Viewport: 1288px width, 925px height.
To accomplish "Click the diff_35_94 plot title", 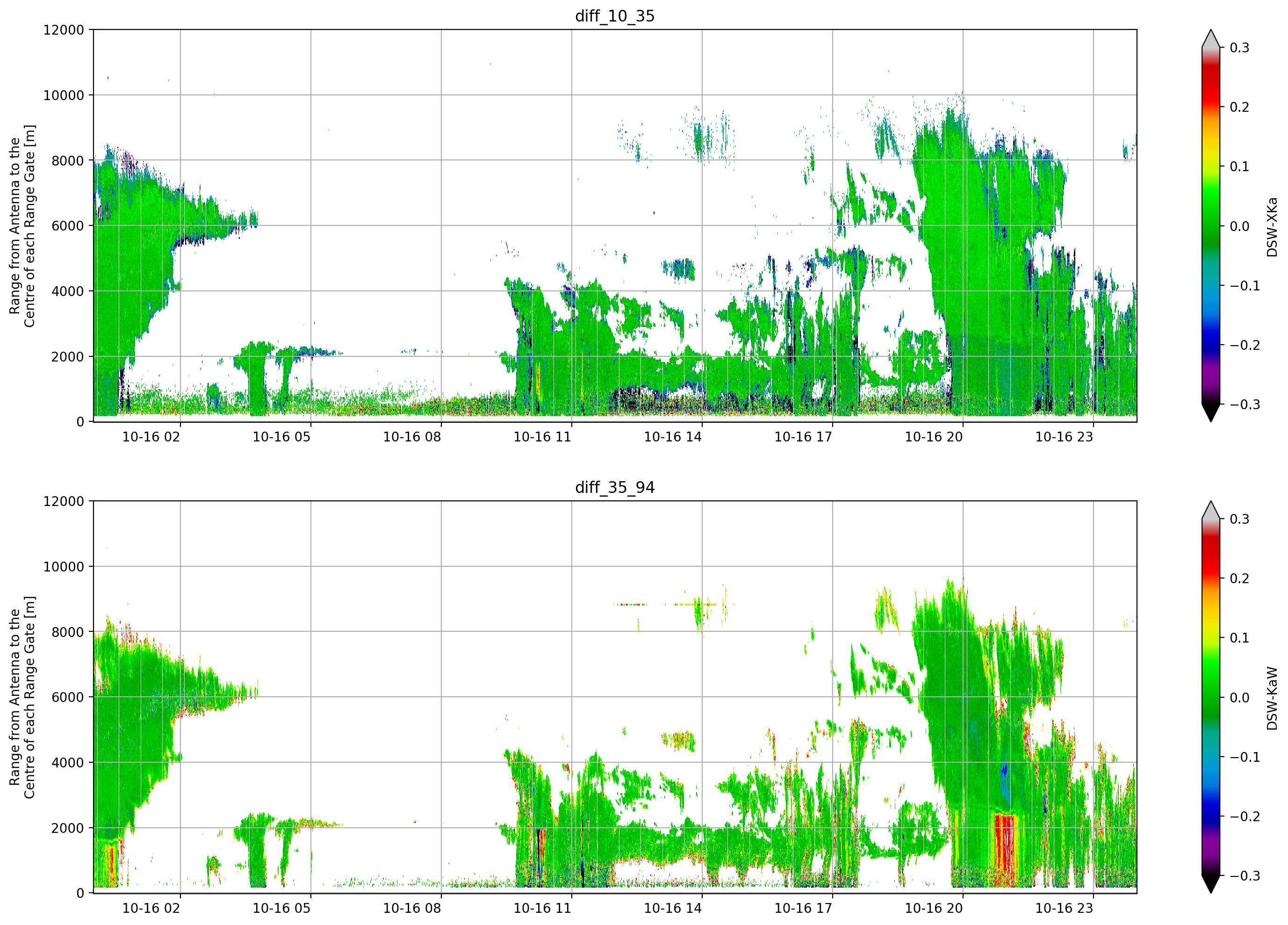I will tap(615, 487).
